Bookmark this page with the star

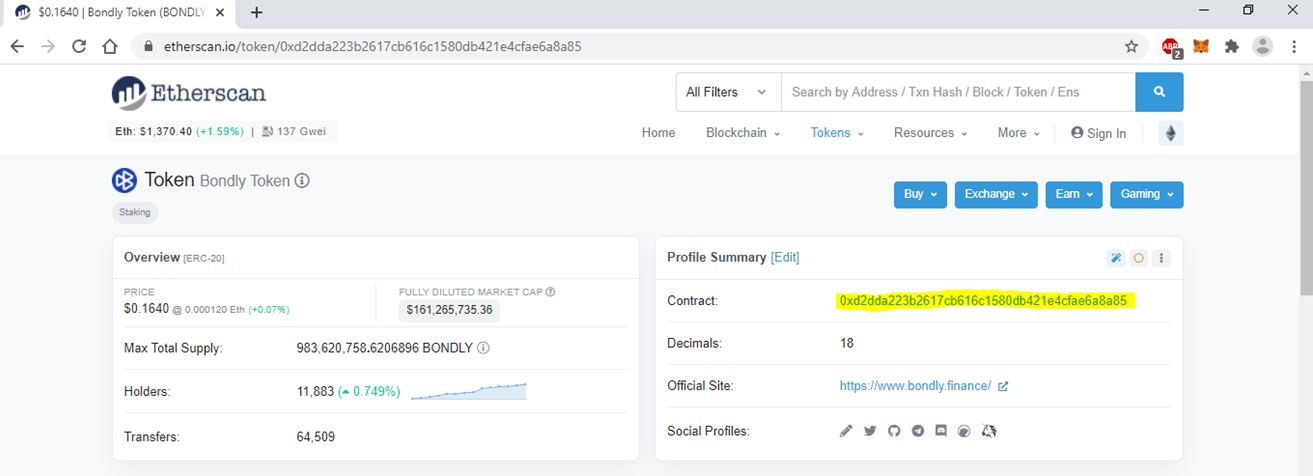click(x=1131, y=46)
